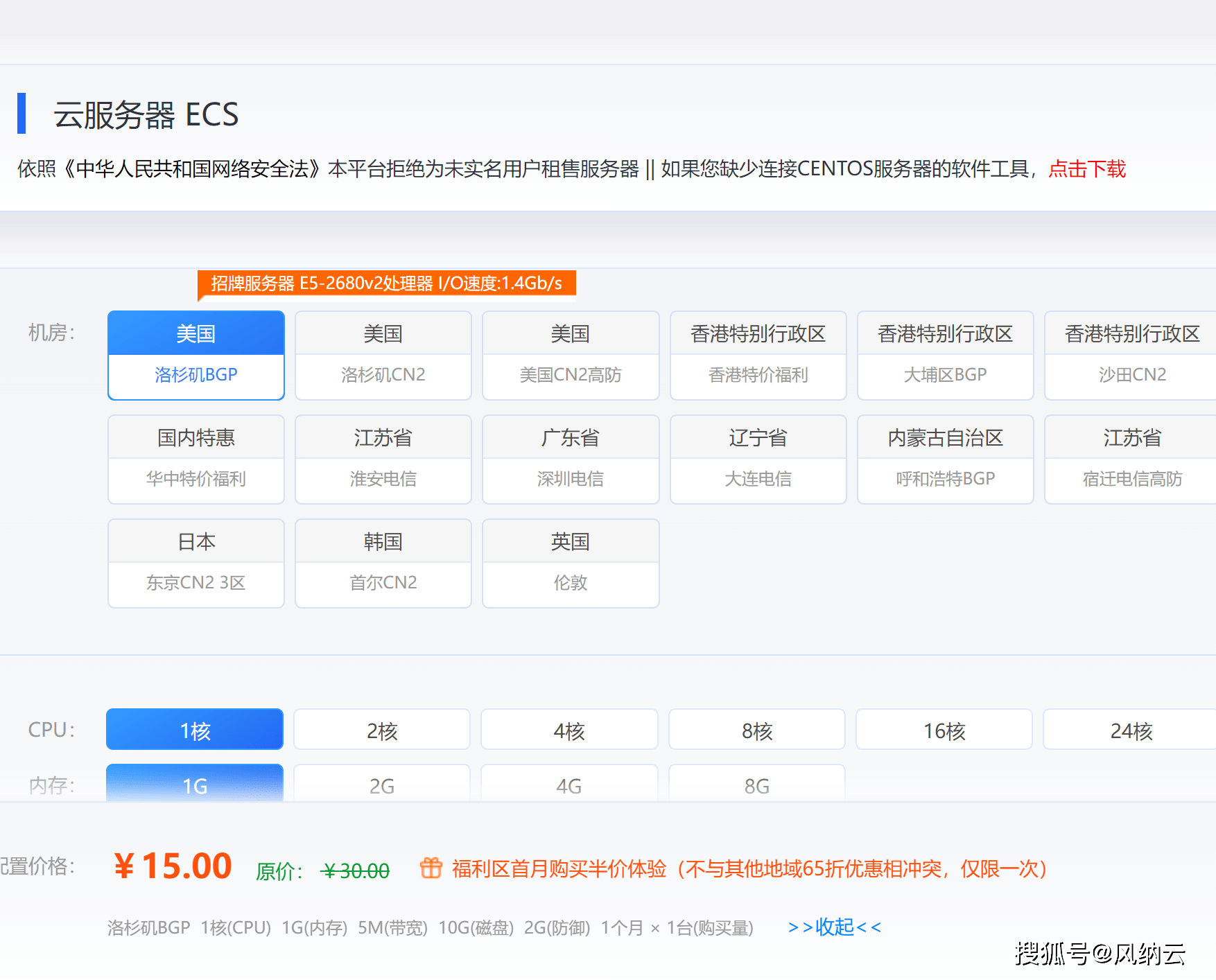Image resolution: width=1216 pixels, height=980 pixels.
Task: Collapse details via >>收起<< link
Action: pyautogui.click(x=835, y=927)
